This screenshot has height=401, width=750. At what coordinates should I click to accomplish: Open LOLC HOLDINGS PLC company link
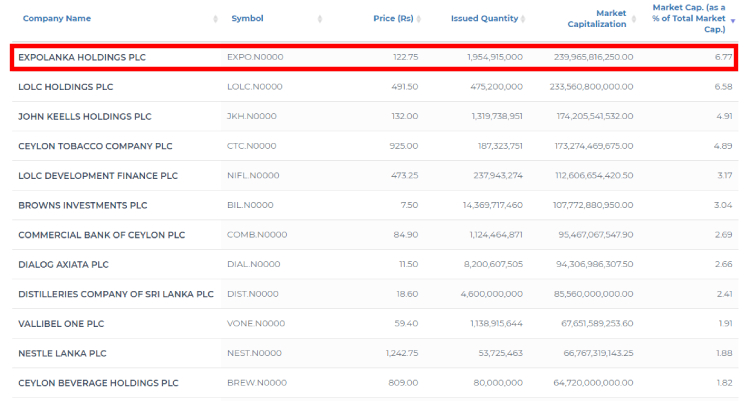(66, 87)
